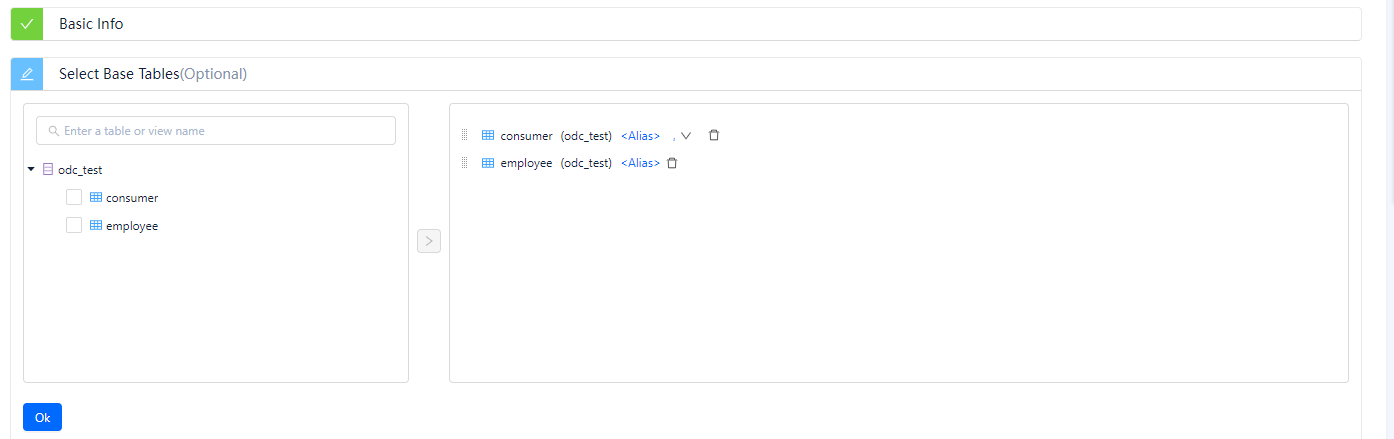Remove the employee table via trash icon
1394x439 pixels.
[x=672, y=163]
